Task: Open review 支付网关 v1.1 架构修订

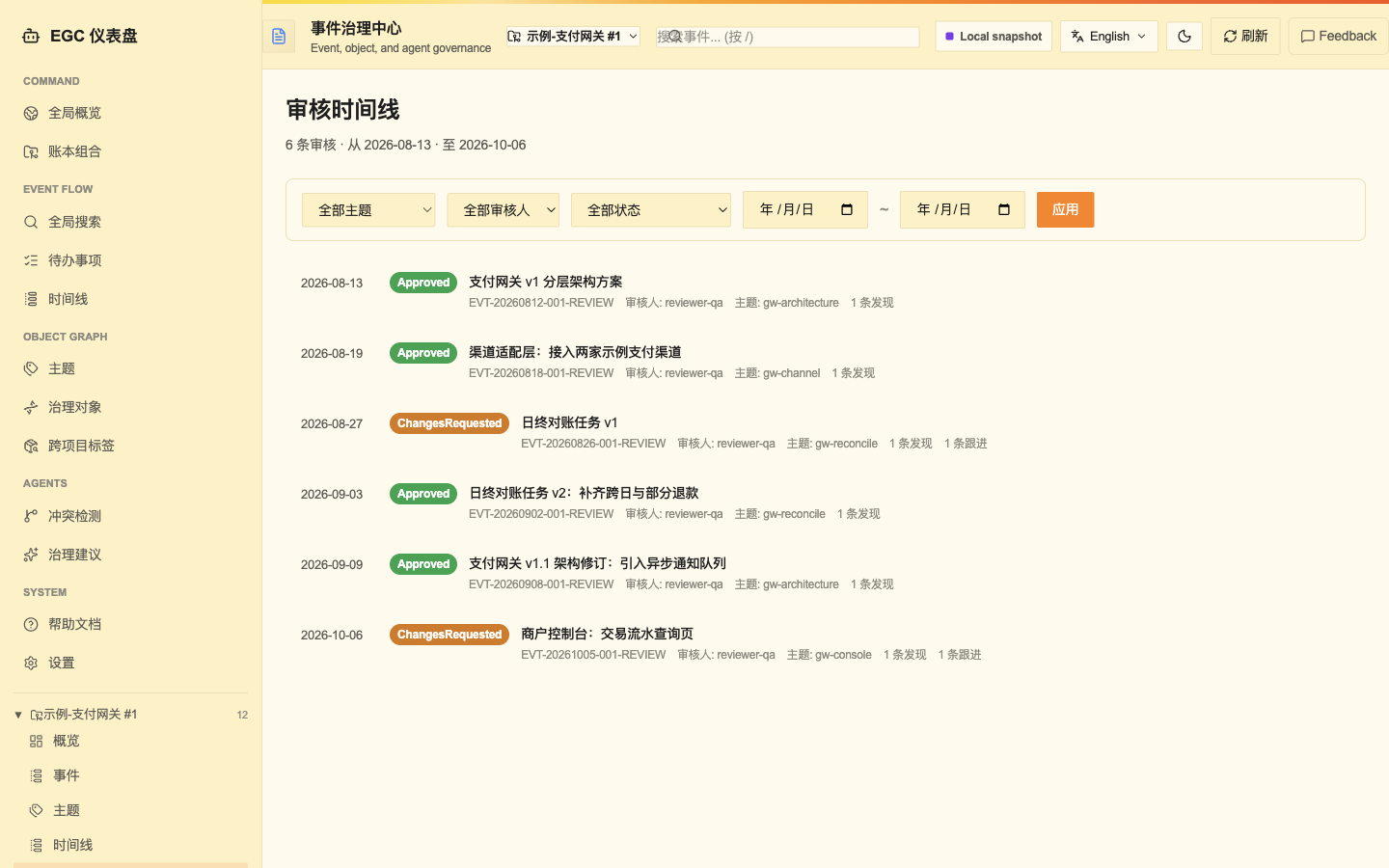Action: [597, 563]
